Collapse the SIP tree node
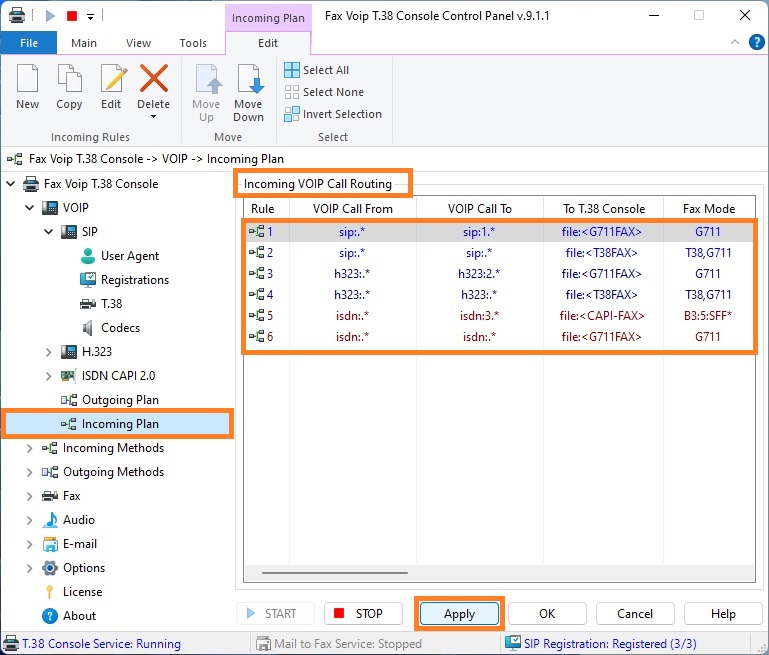 tap(49, 231)
